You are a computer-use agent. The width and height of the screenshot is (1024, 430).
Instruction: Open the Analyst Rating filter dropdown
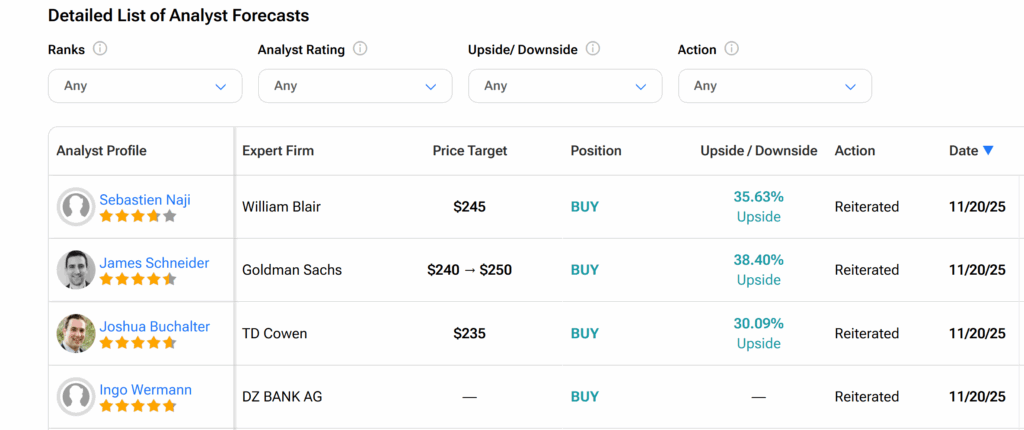pos(355,86)
